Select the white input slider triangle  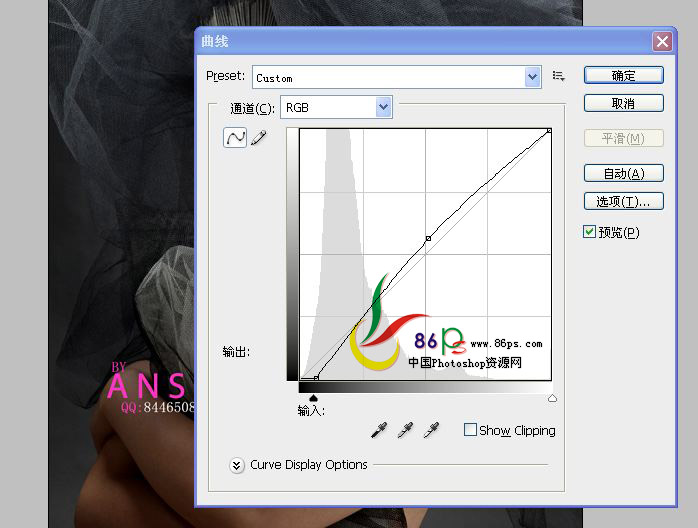point(552,398)
